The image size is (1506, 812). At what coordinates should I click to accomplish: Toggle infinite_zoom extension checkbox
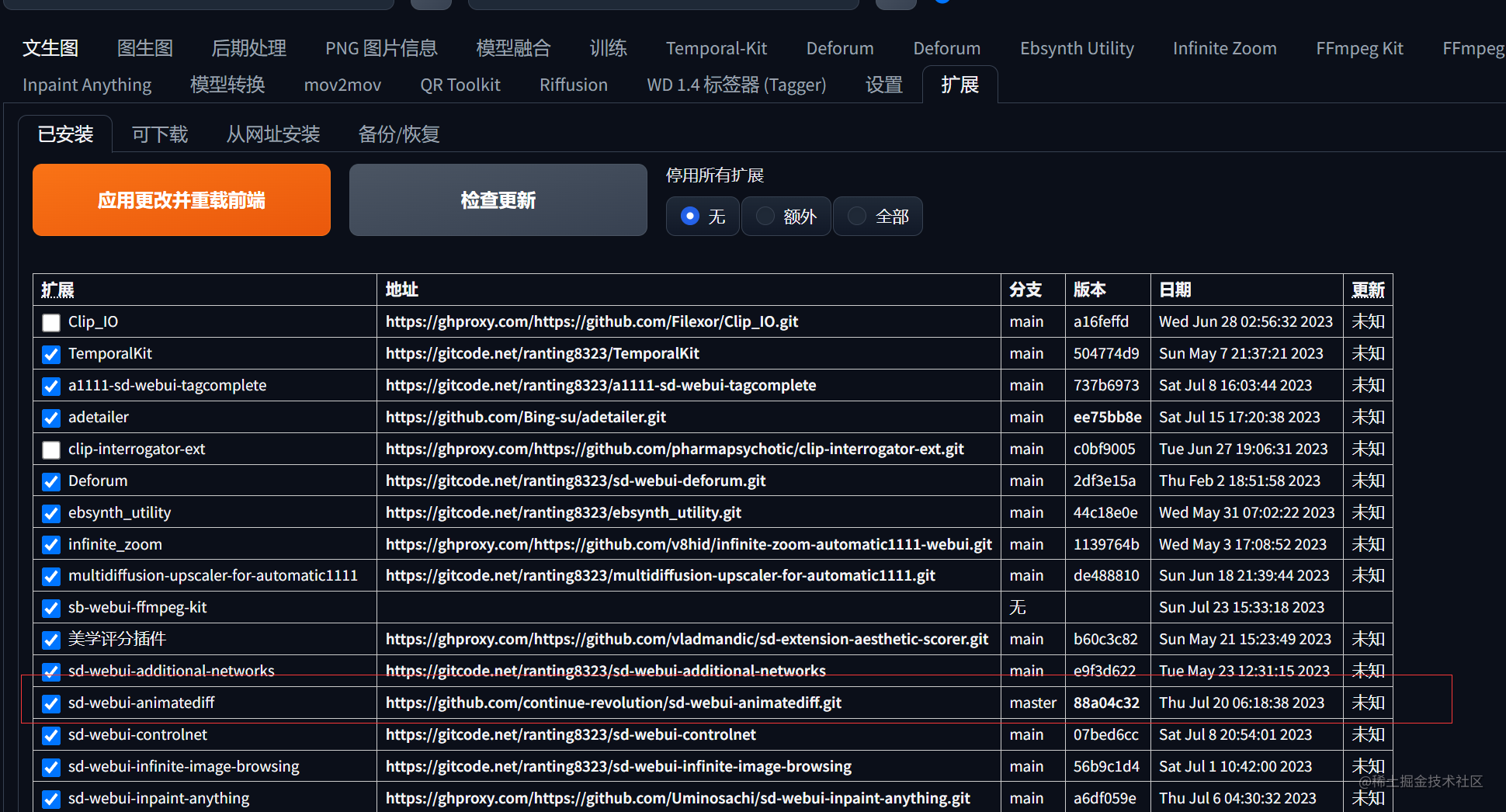click(x=51, y=545)
